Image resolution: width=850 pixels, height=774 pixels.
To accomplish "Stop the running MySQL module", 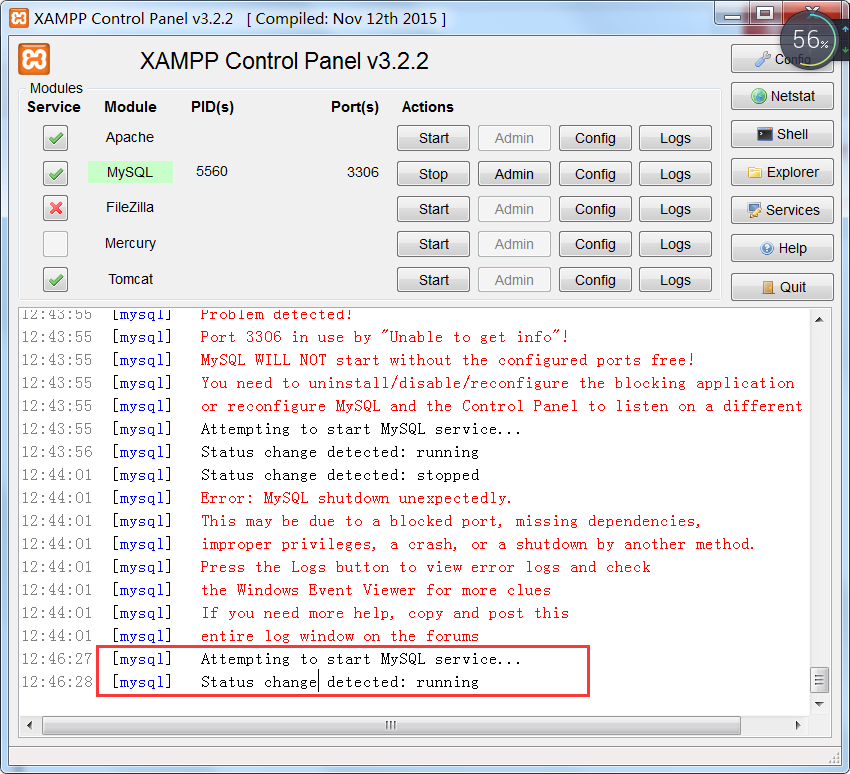I will tap(433, 173).
